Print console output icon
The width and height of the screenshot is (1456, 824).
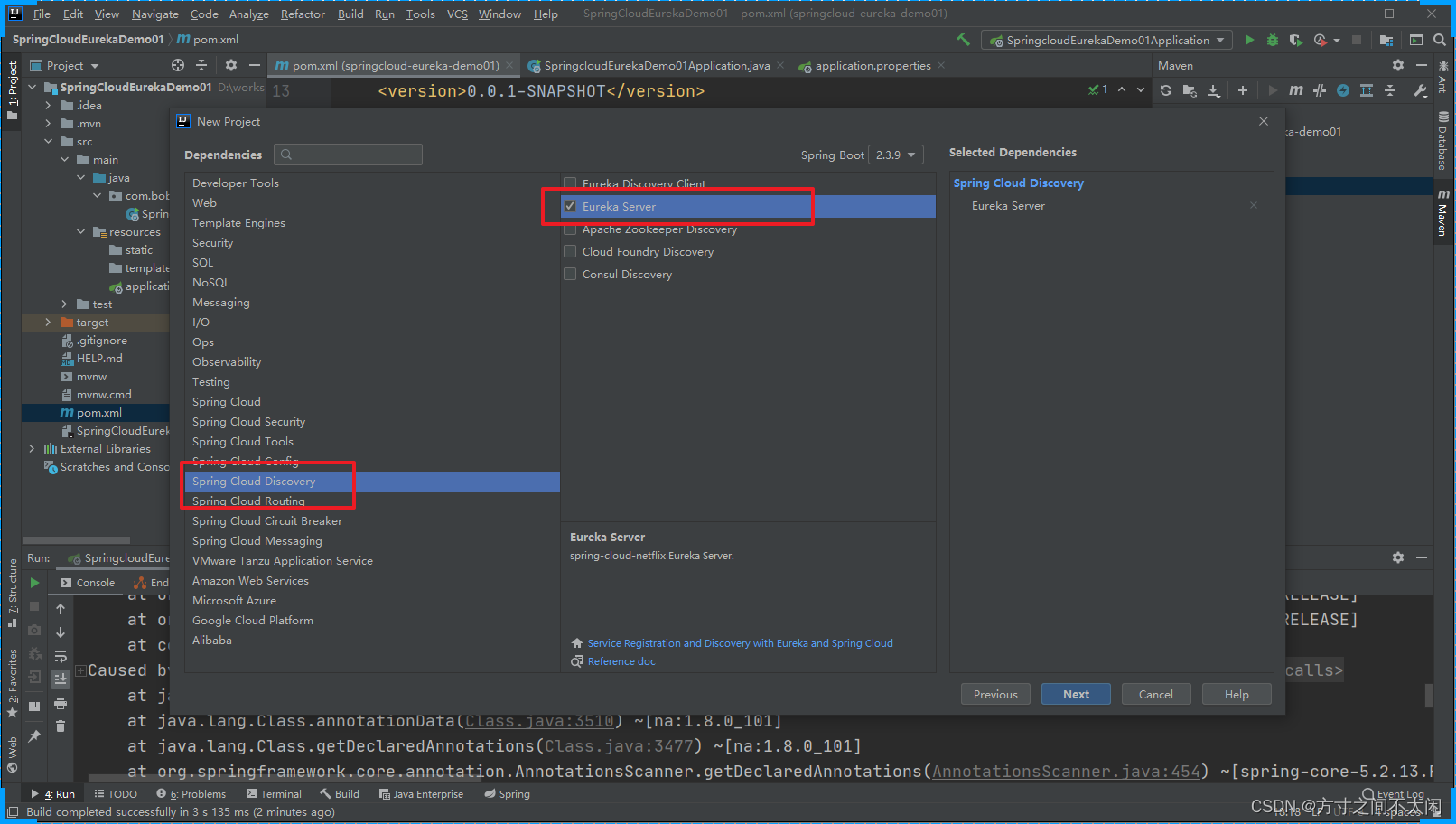click(x=61, y=703)
